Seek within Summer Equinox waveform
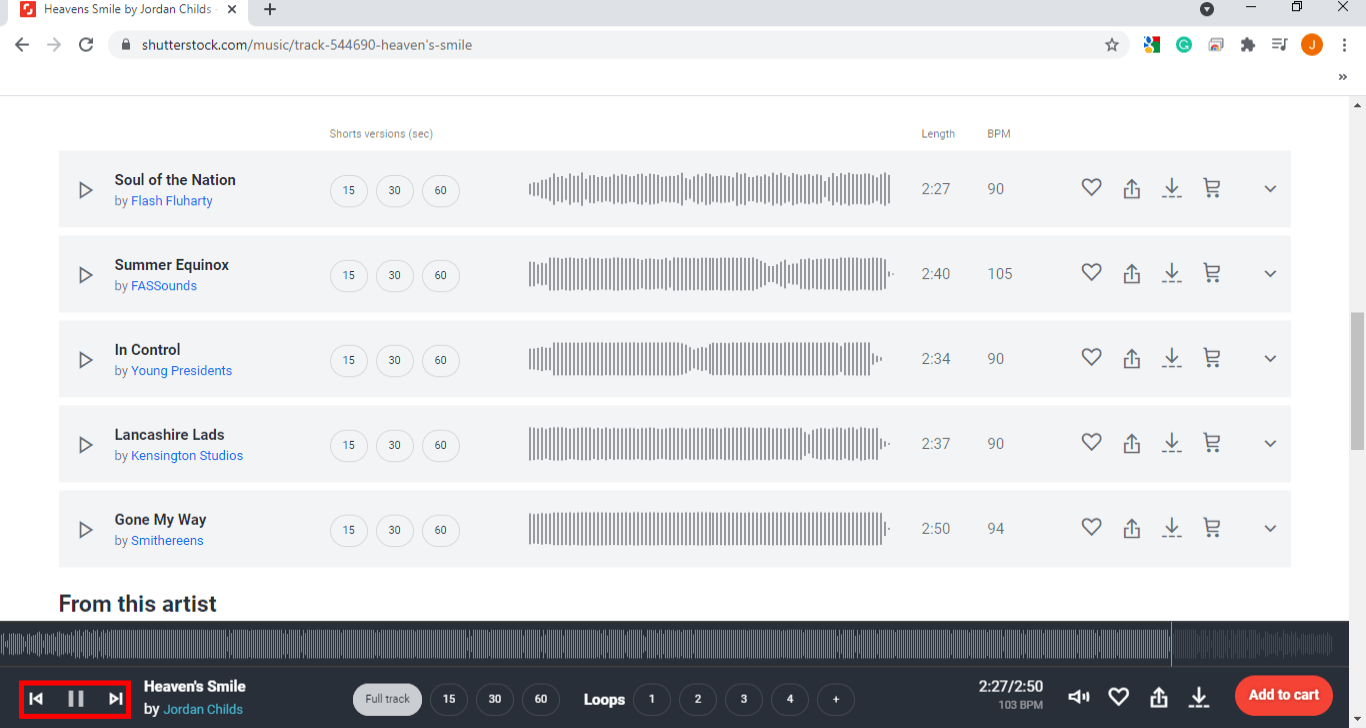The height and width of the screenshot is (728, 1366). coord(710,274)
